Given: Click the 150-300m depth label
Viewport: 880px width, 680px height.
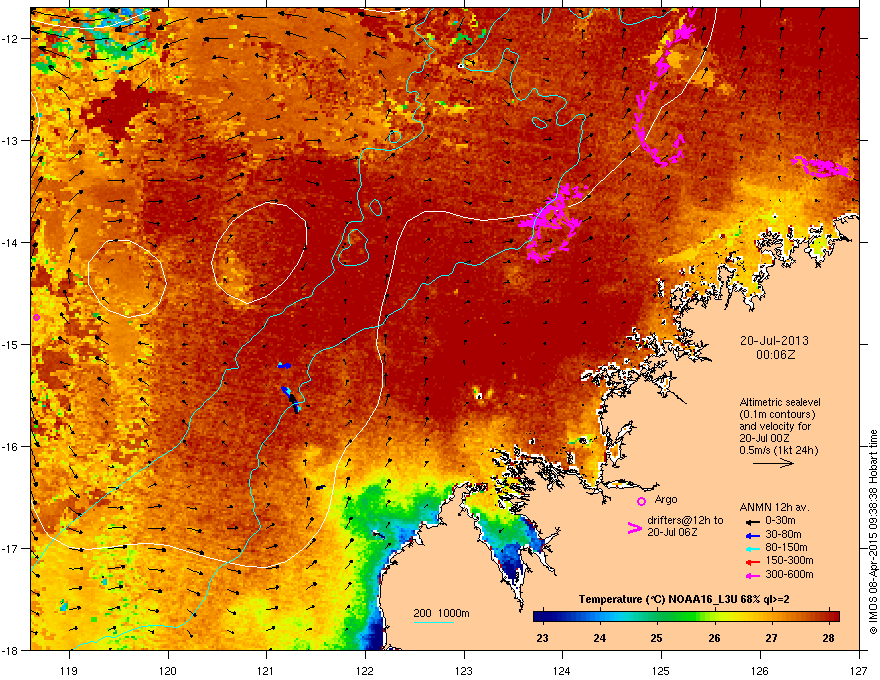Looking at the screenshot, I should point(789,560).
